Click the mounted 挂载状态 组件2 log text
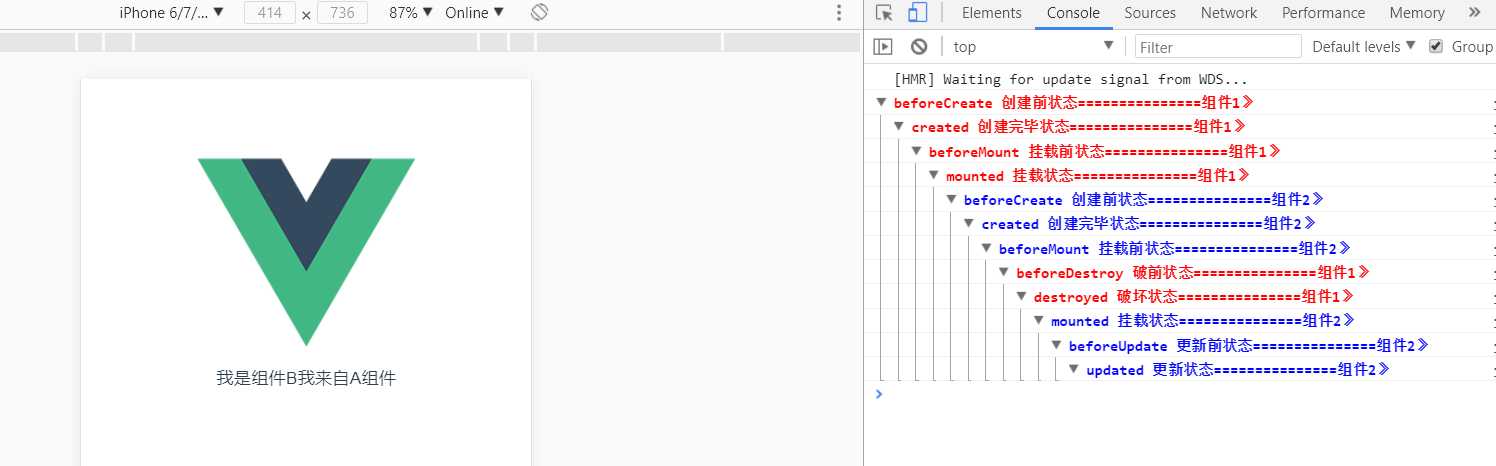 click(1202, 321)
